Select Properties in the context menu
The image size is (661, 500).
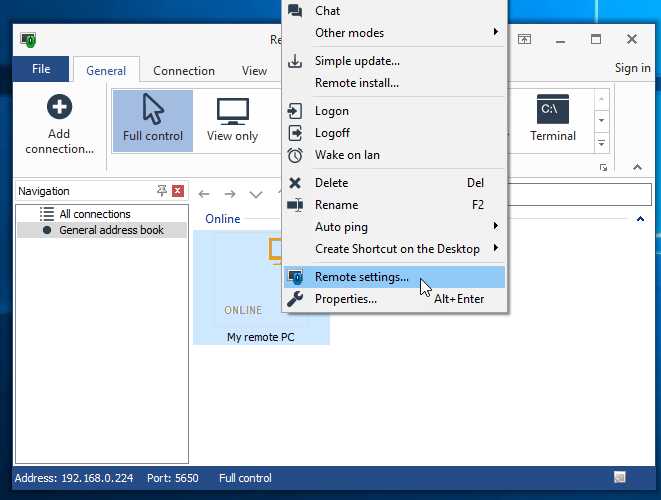pos(346,299)
